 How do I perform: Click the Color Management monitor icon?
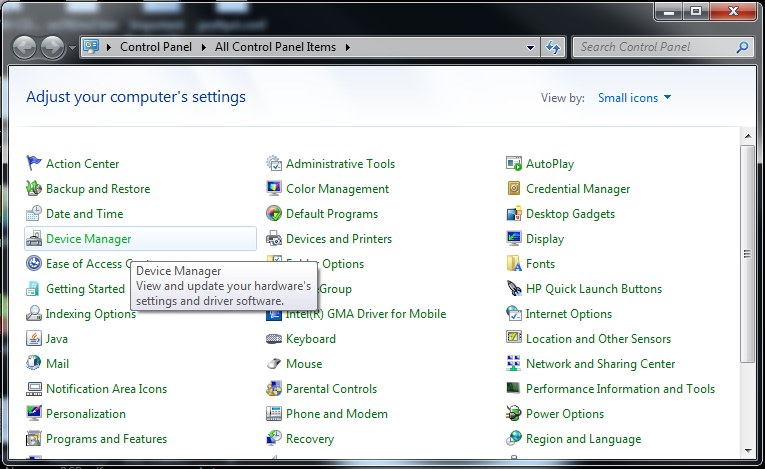coord(274,188)
